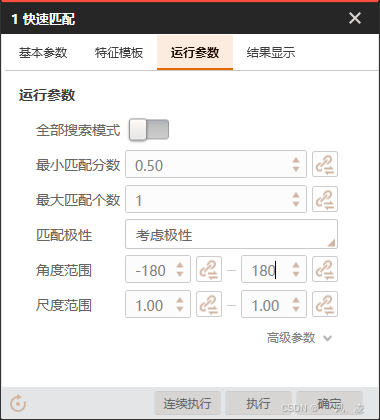
Task: Click the 最大匹配个数 stepper arrows
Action: pos(296,199)
